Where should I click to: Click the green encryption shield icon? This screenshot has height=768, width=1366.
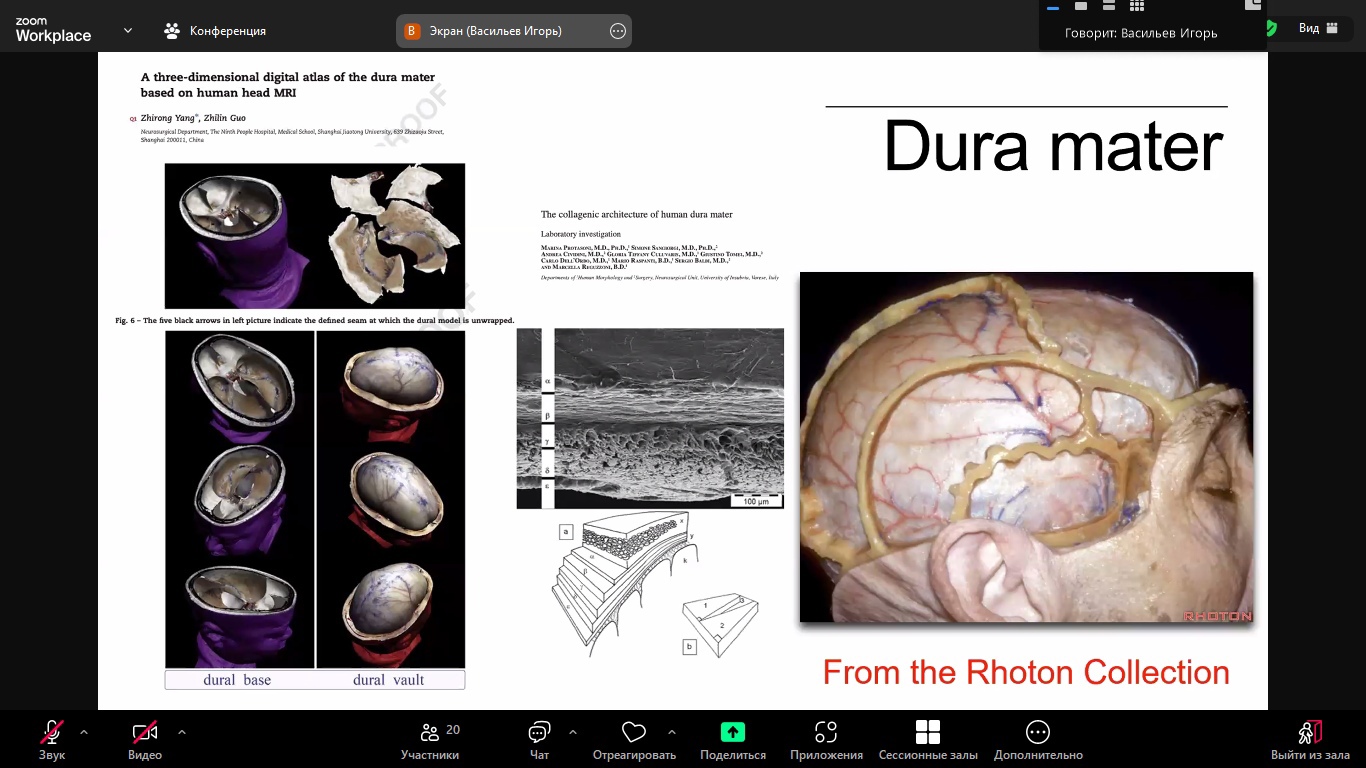(1270, 29)
